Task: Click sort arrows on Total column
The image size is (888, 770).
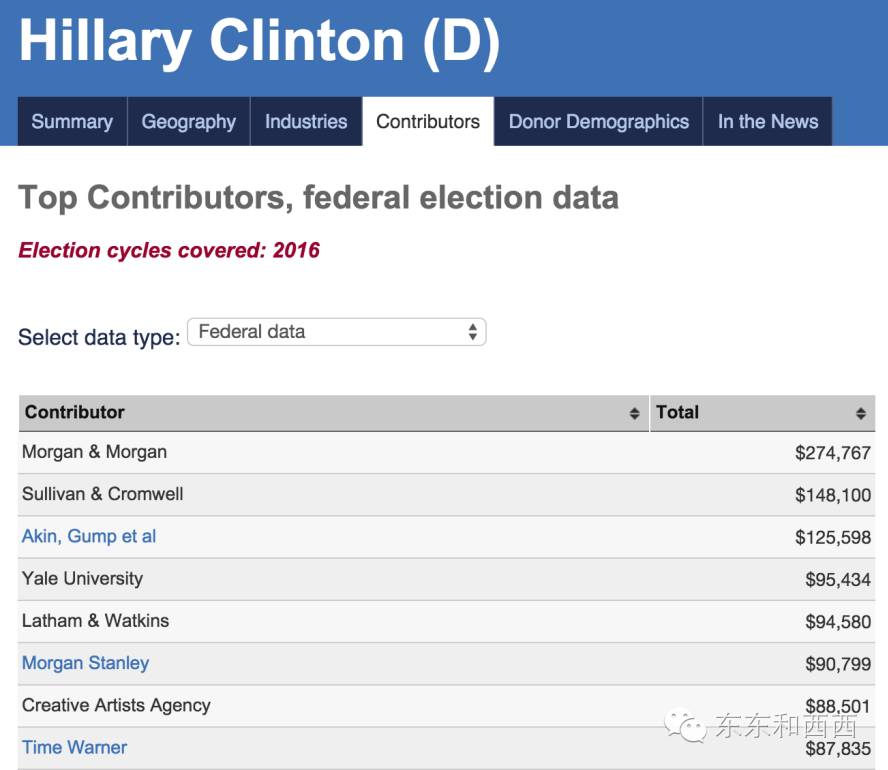Action: coord(861,414)
